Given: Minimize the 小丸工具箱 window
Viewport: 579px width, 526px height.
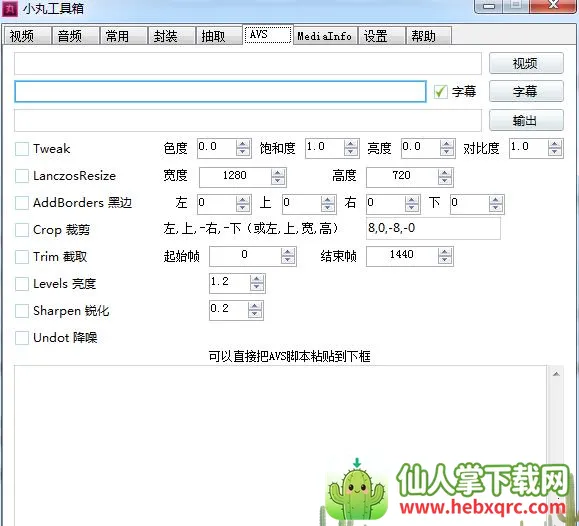Looking at the screenshot, I should [489, 6].
